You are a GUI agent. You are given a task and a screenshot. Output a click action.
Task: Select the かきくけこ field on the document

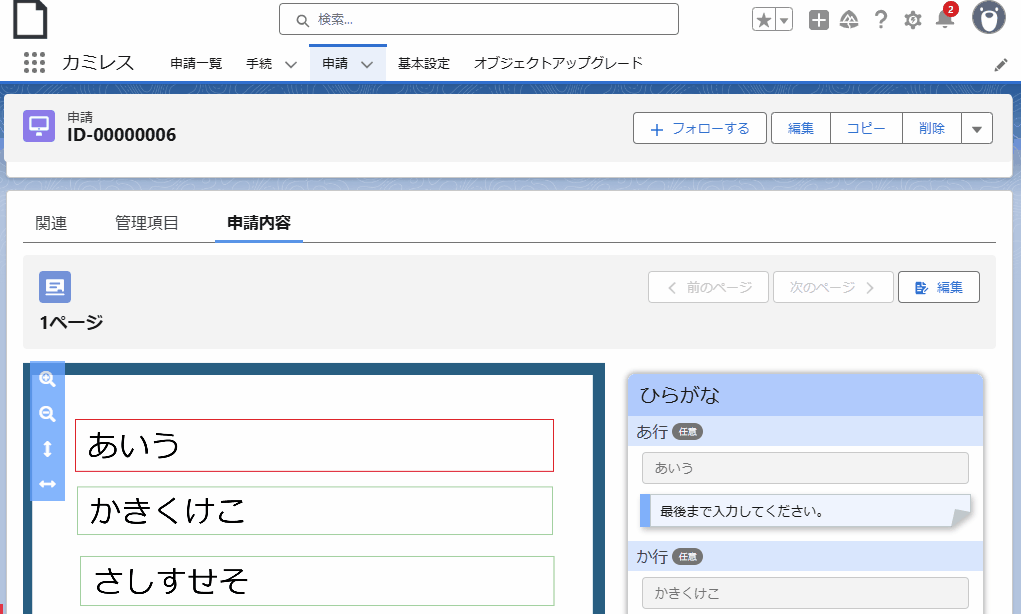pyautogui.click(x=315, y=510)
